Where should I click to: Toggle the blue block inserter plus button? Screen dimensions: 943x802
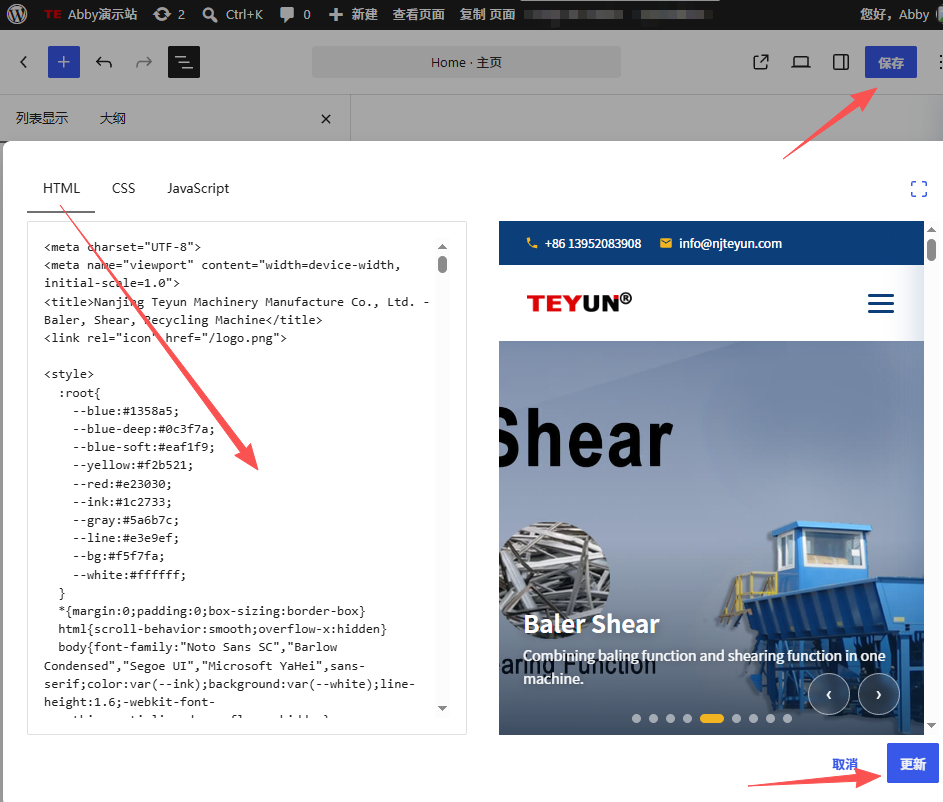point(64,62)
